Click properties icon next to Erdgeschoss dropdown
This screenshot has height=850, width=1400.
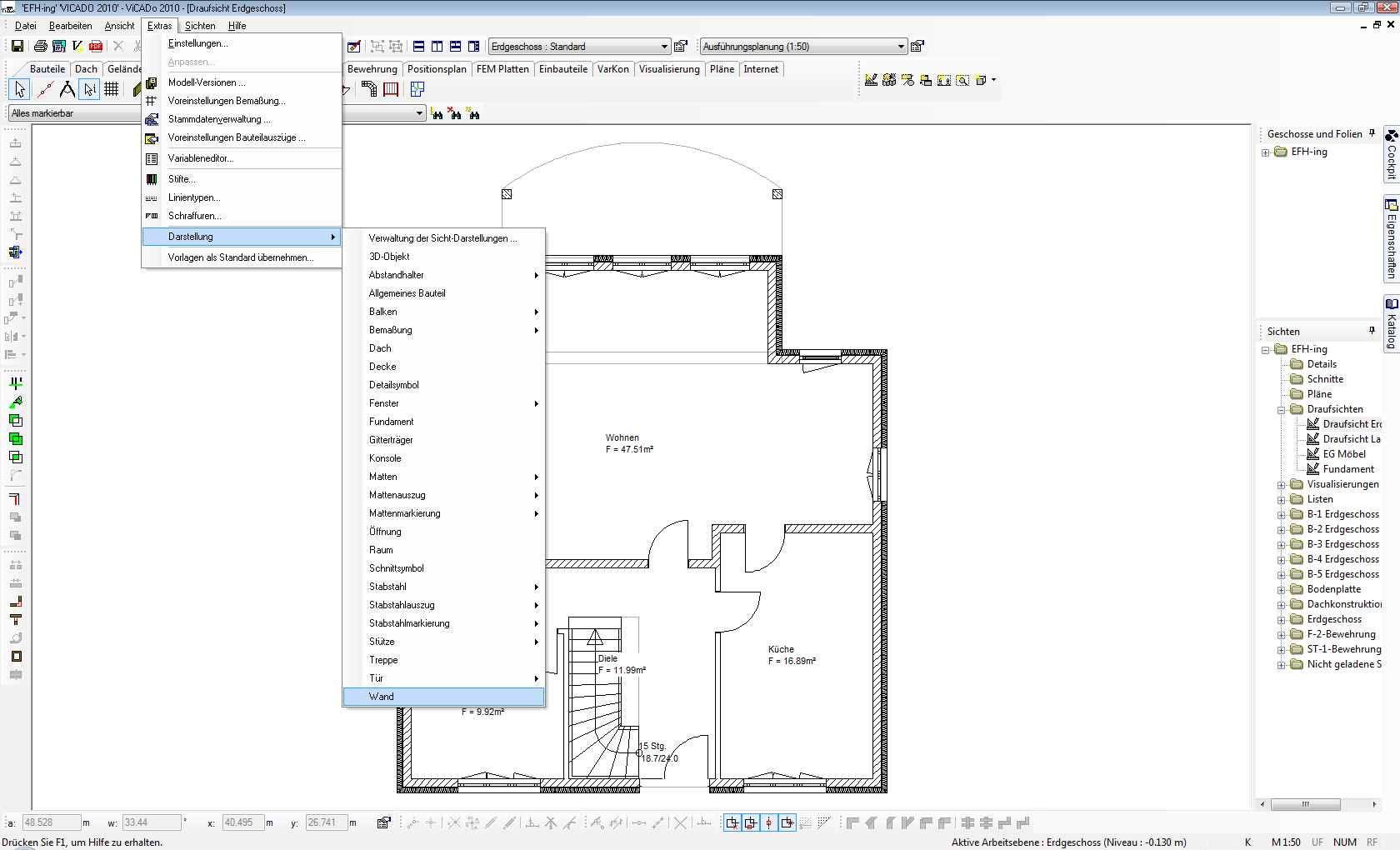pos(682,46)
